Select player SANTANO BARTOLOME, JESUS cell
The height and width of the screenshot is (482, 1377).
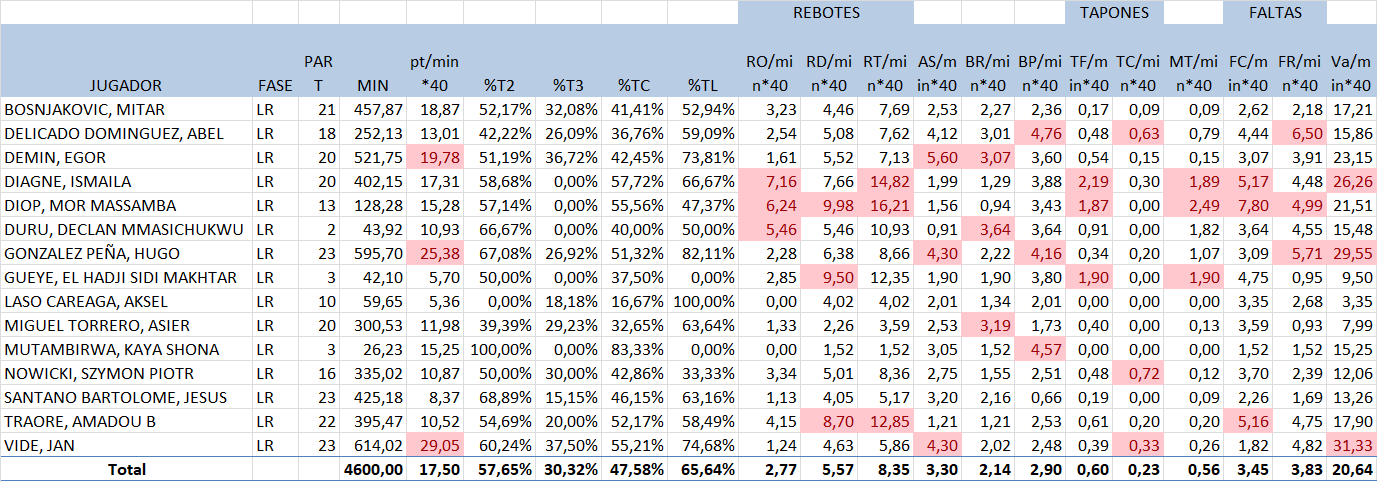[126, 397]
